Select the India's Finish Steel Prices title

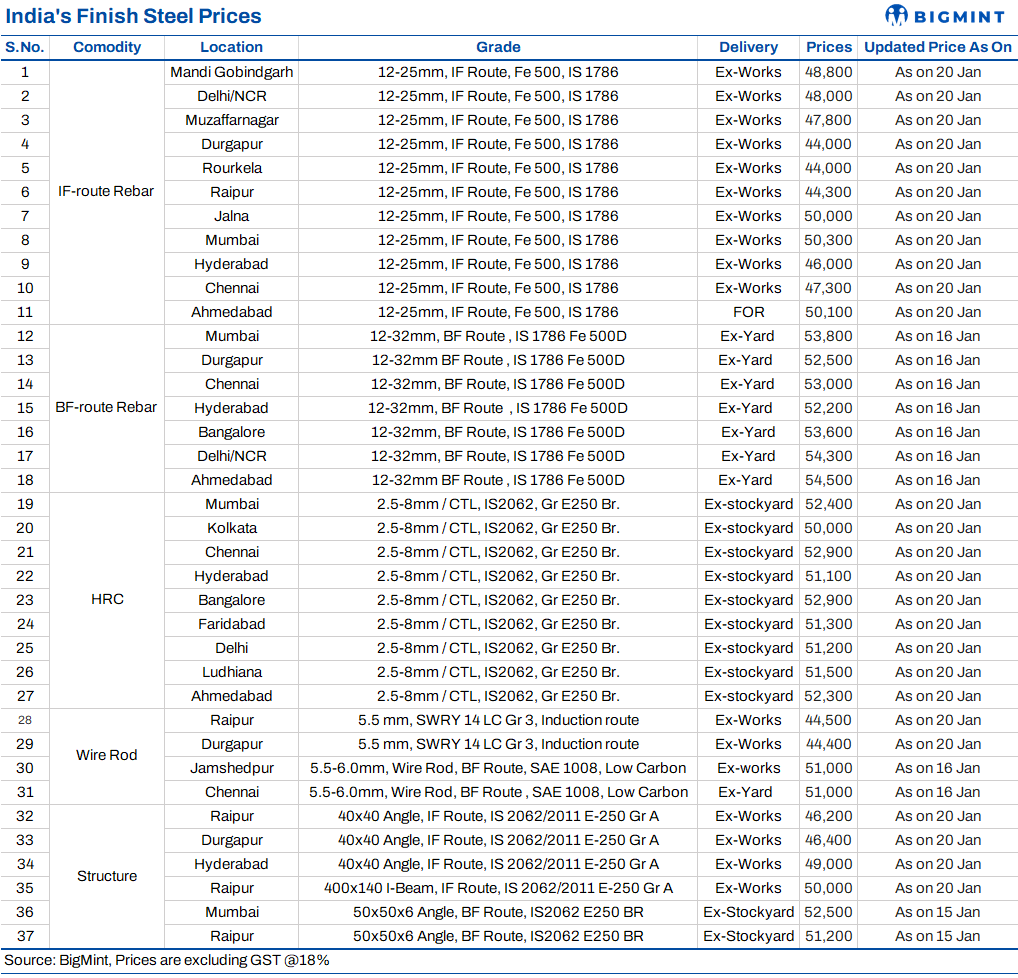pyautogui.click(x=133, y=16)
